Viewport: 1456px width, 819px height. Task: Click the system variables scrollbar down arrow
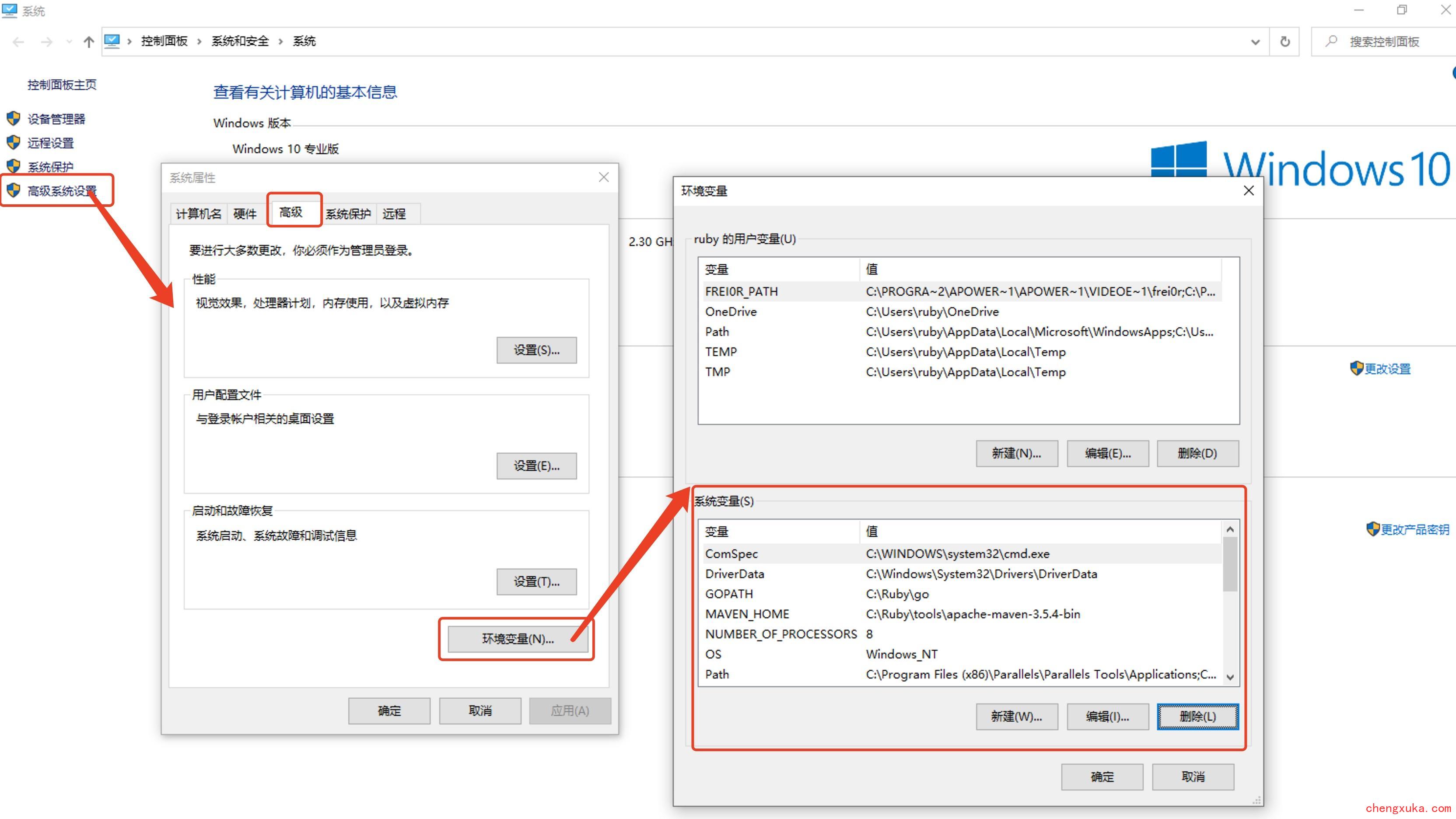click(x=1230, y=677)
